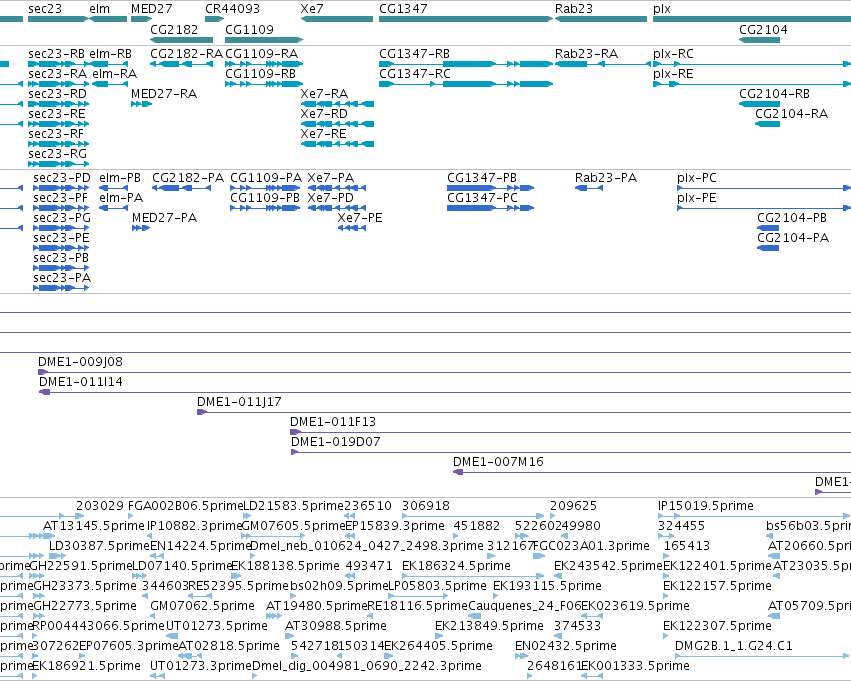
Task: Select protein MED27-PA
Action: coord(164,218)
